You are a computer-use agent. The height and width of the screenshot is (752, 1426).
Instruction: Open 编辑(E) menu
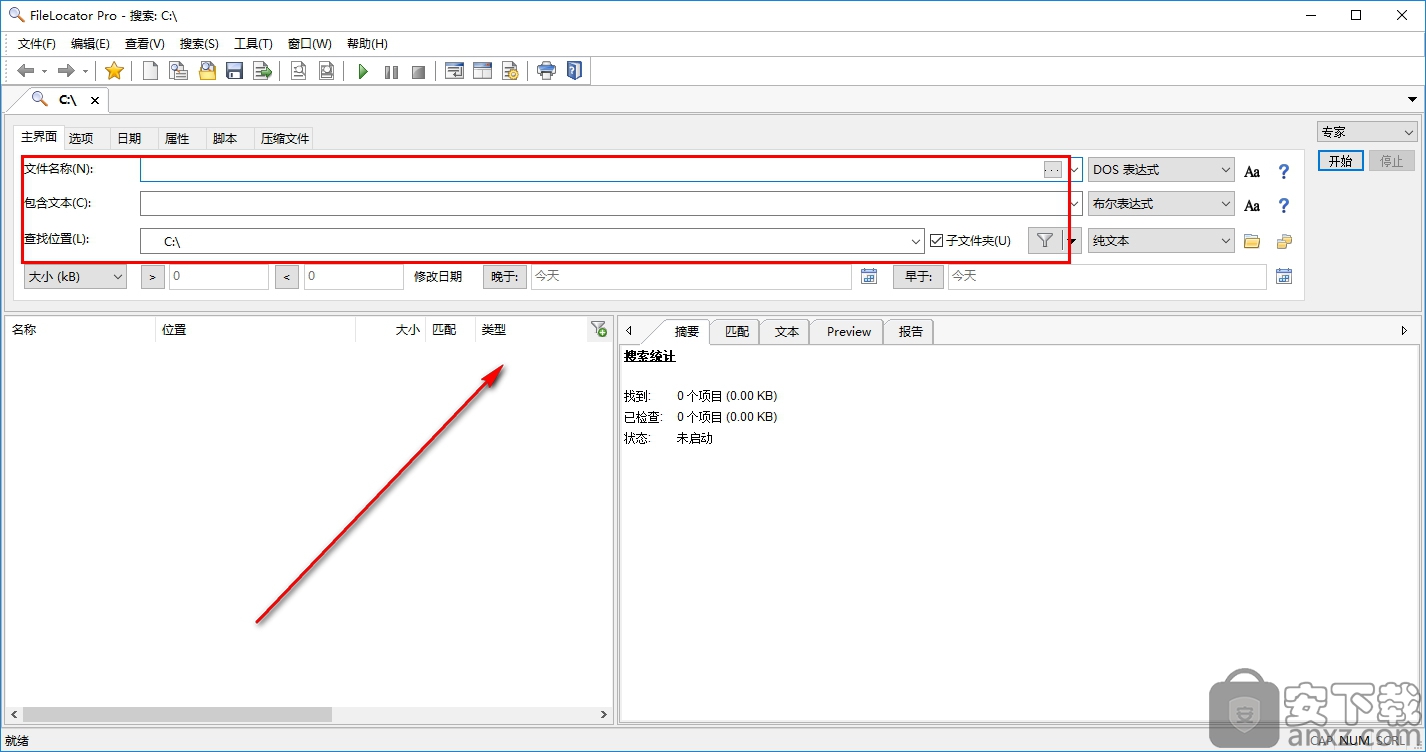point(90,44)
